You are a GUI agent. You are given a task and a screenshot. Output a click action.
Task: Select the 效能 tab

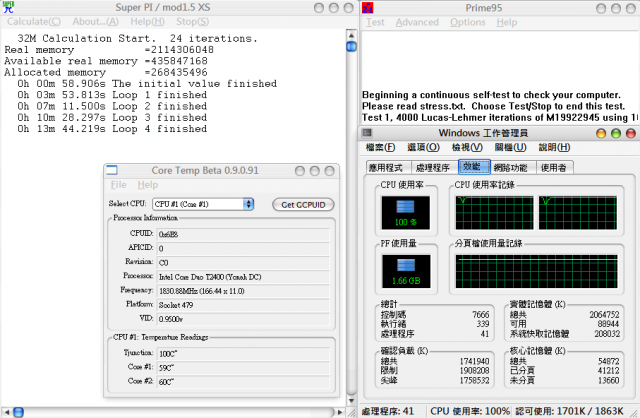(x=474, y=167)
